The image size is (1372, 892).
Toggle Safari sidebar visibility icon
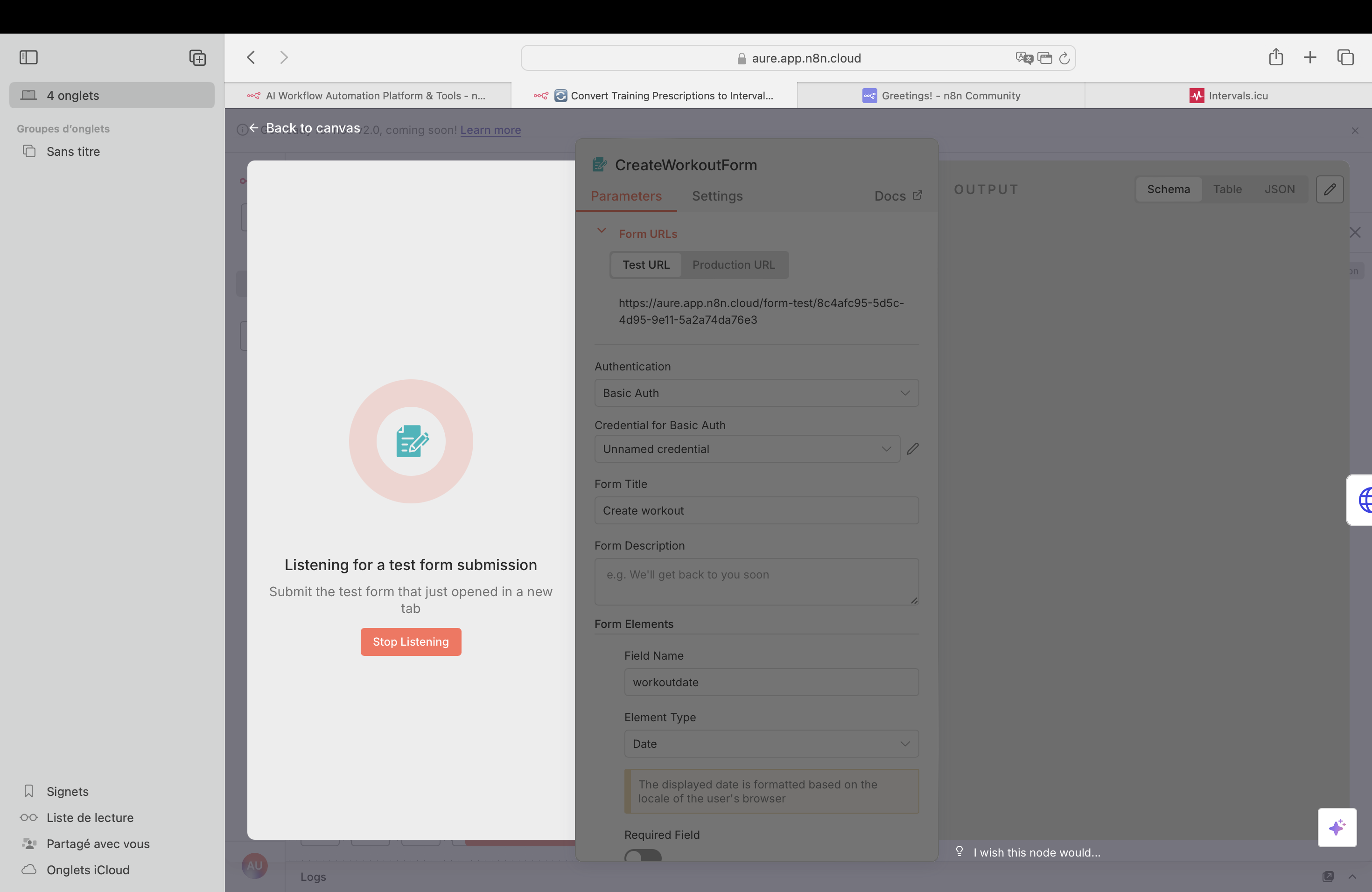tap(28, 58)
